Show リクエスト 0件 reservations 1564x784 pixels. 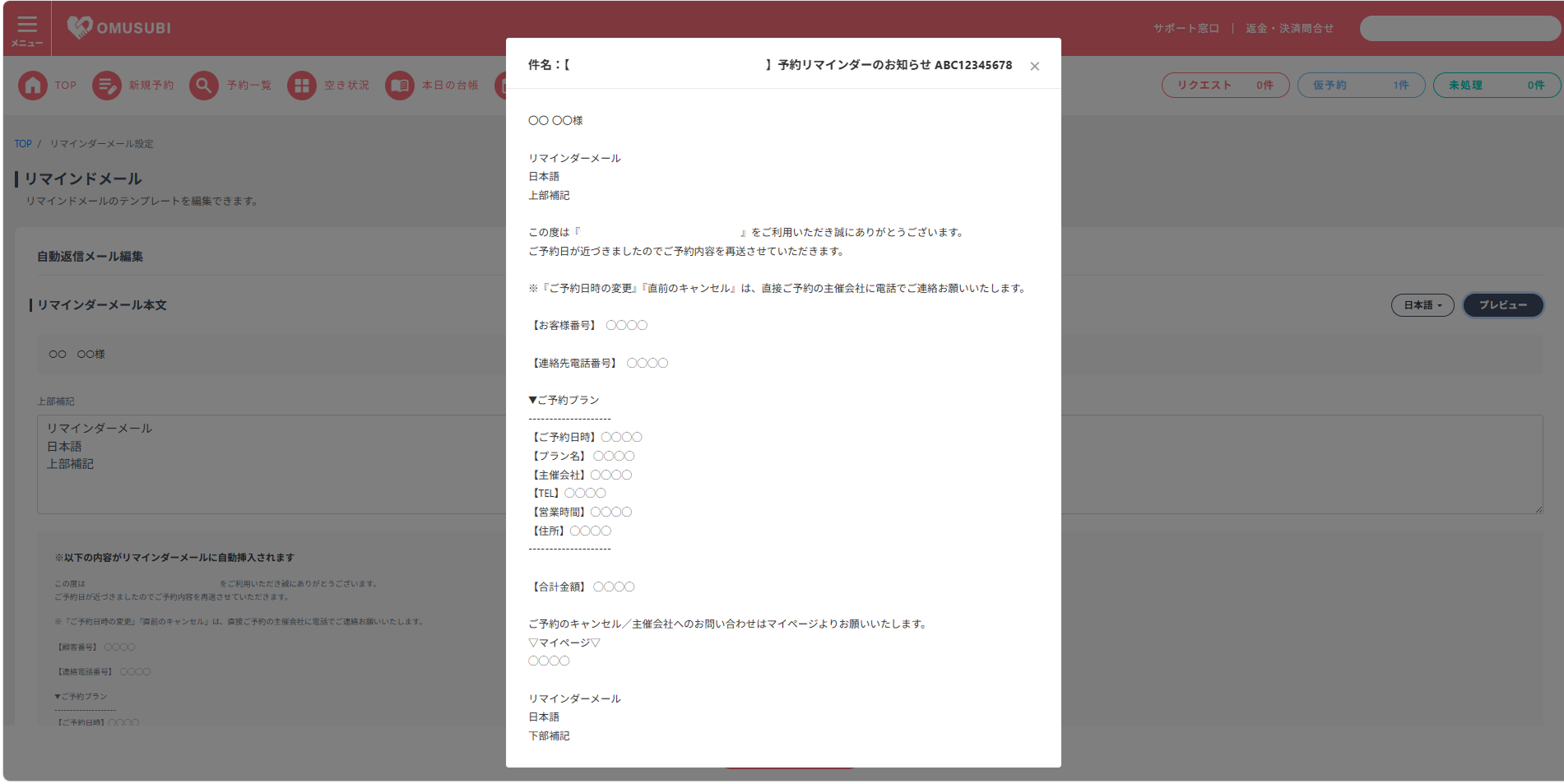click(1225, 86)
